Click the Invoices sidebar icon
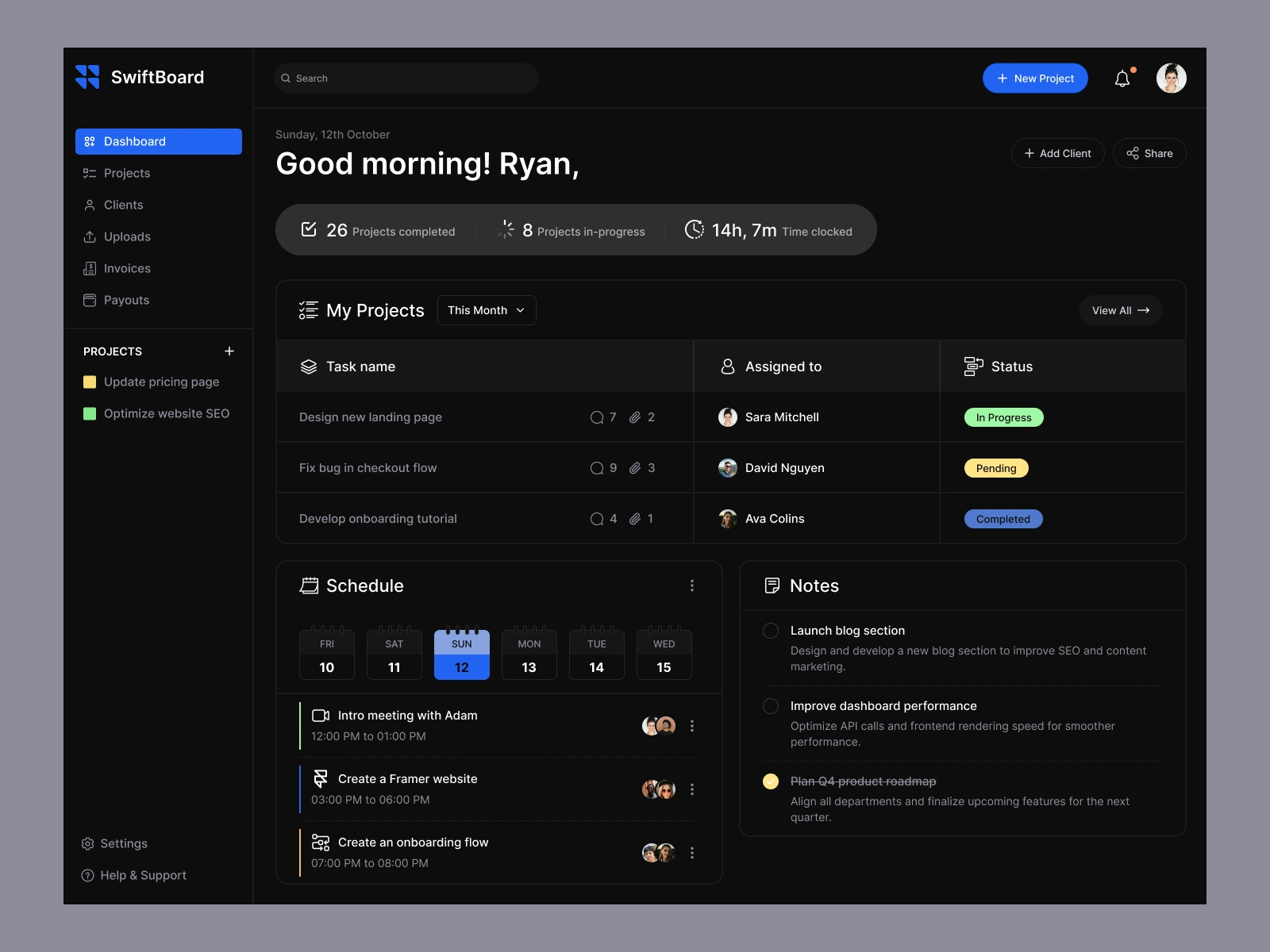Image resolution: width=1270 pixels, height=952 pixels. (88, 268)
